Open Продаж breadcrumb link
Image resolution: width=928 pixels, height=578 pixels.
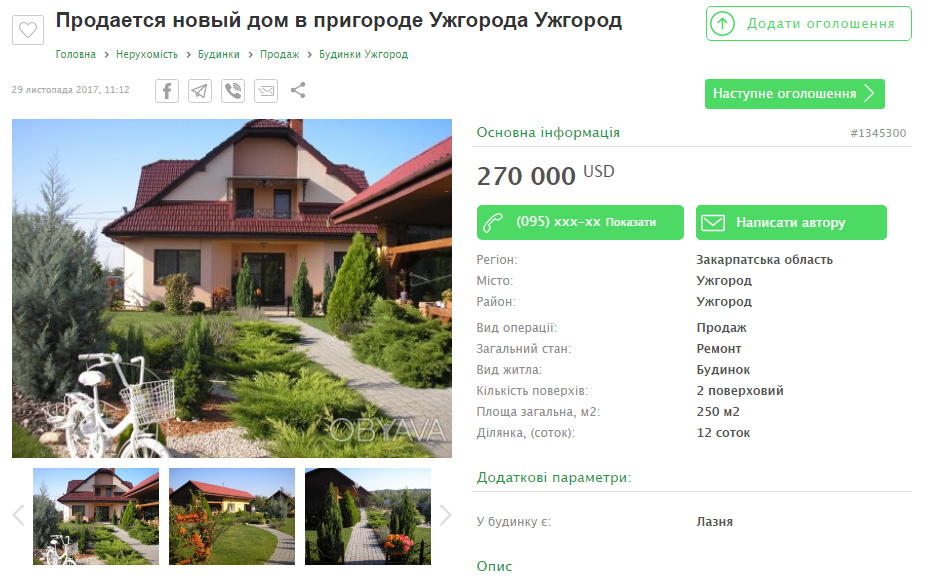click(x=279, y=54)
